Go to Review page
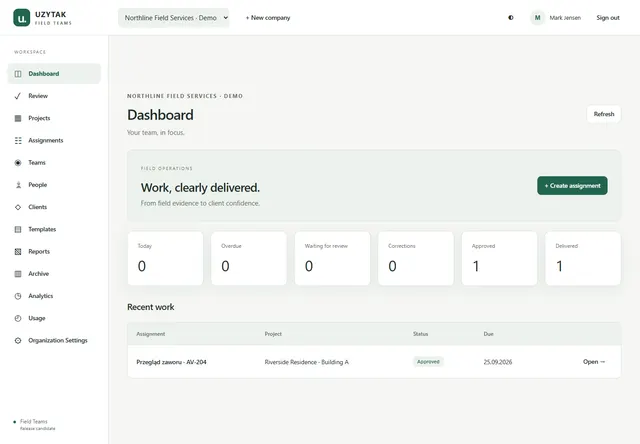The height and width of the screenshot is (444, 640). [54, 96]
